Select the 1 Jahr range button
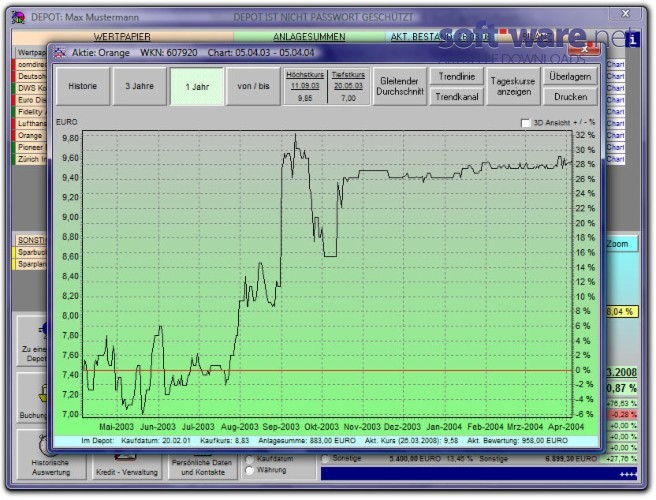 [197, 87]
